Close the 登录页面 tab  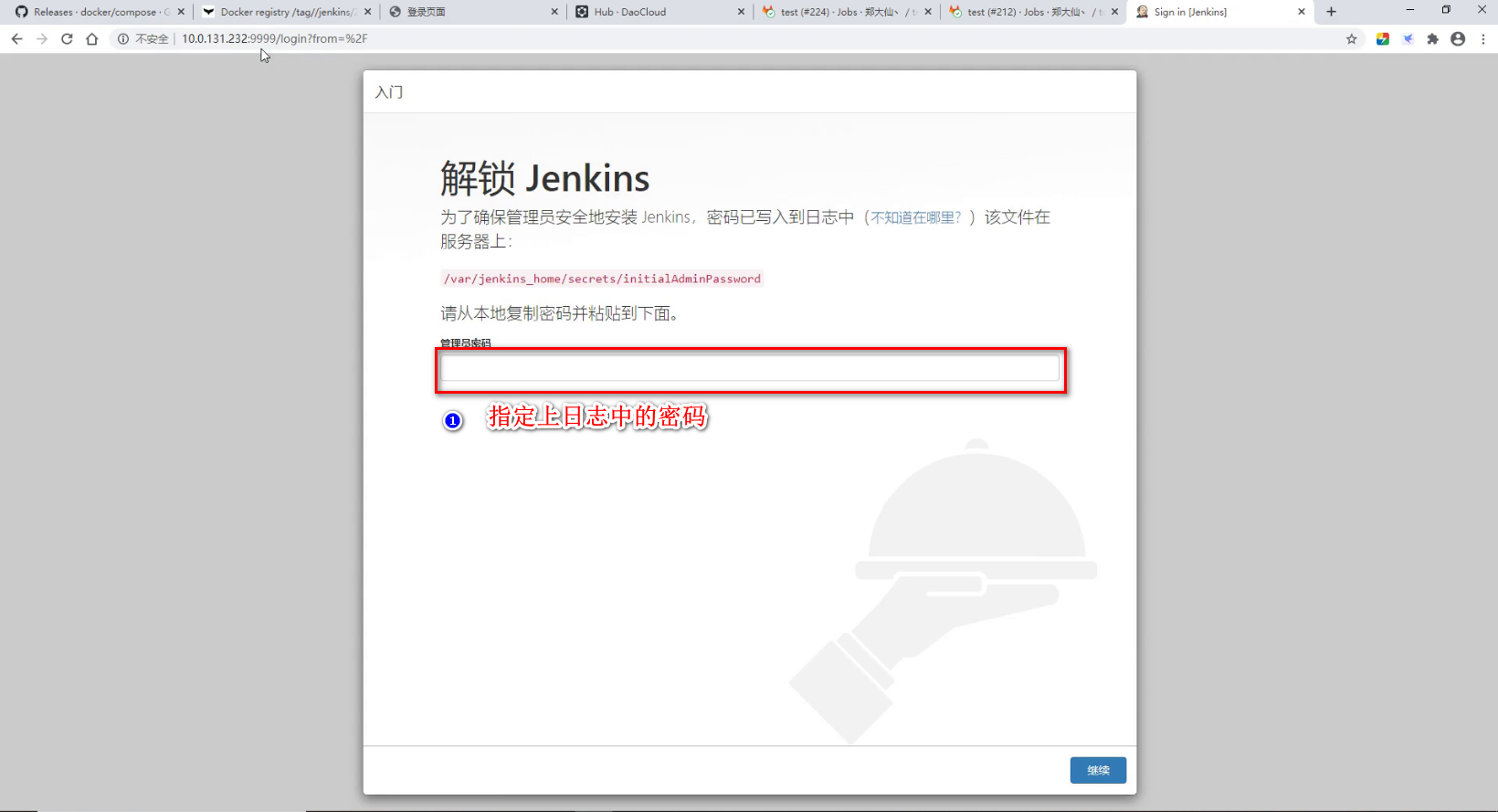click(554, 12)
